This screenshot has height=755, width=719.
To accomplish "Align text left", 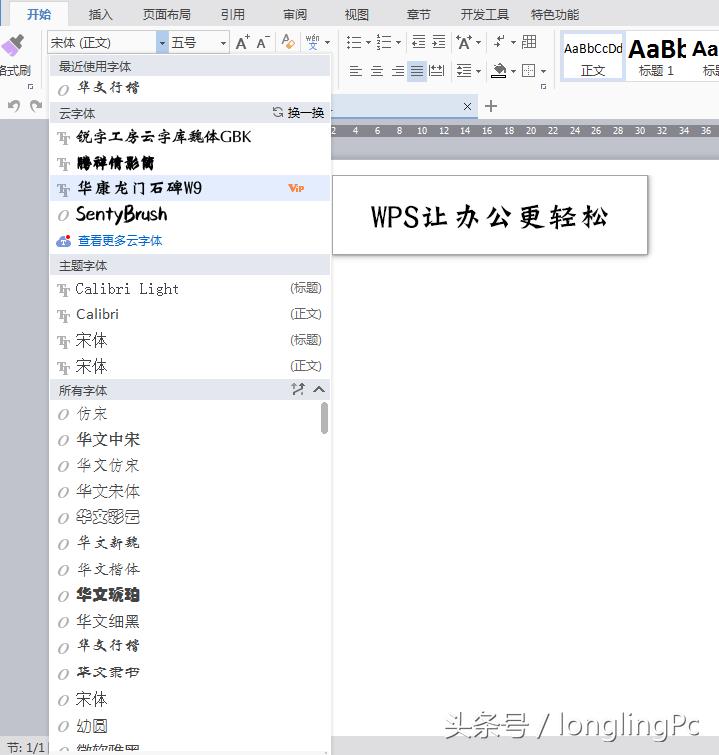I will click(355, 71).
